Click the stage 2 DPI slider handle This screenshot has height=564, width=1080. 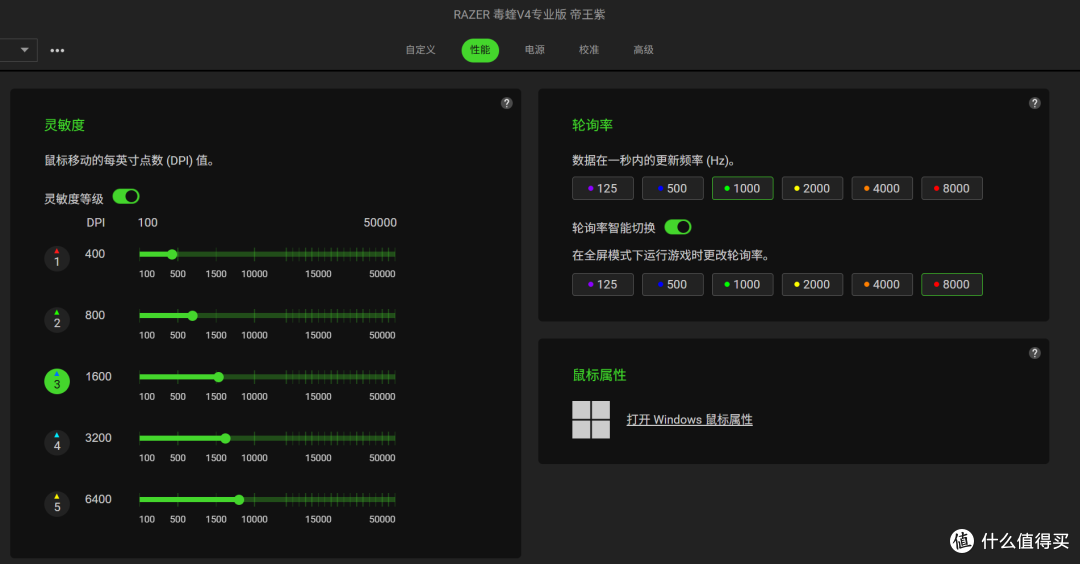coord(193,315)
